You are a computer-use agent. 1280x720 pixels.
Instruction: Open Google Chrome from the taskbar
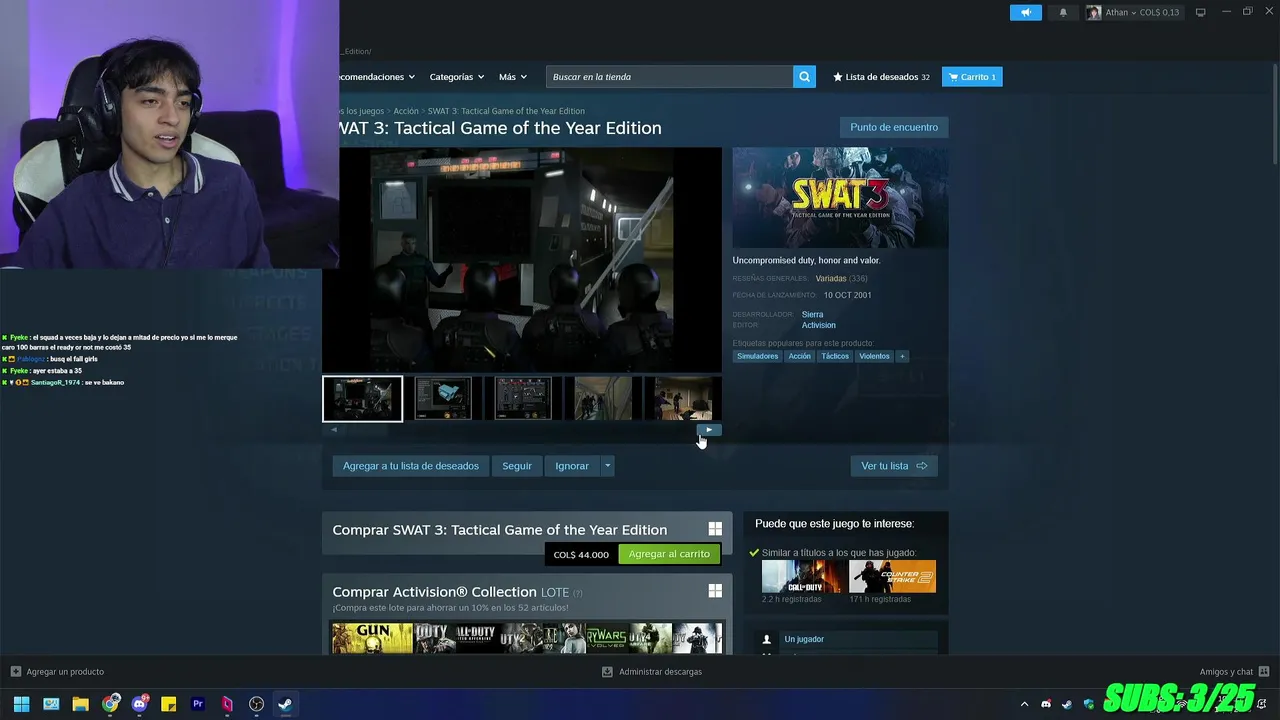click(110, 704)
